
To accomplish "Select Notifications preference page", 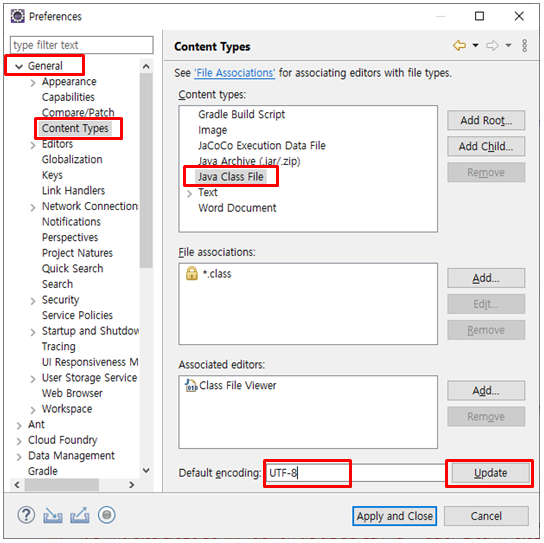I will pyautogui.click(x=71, y=222).
